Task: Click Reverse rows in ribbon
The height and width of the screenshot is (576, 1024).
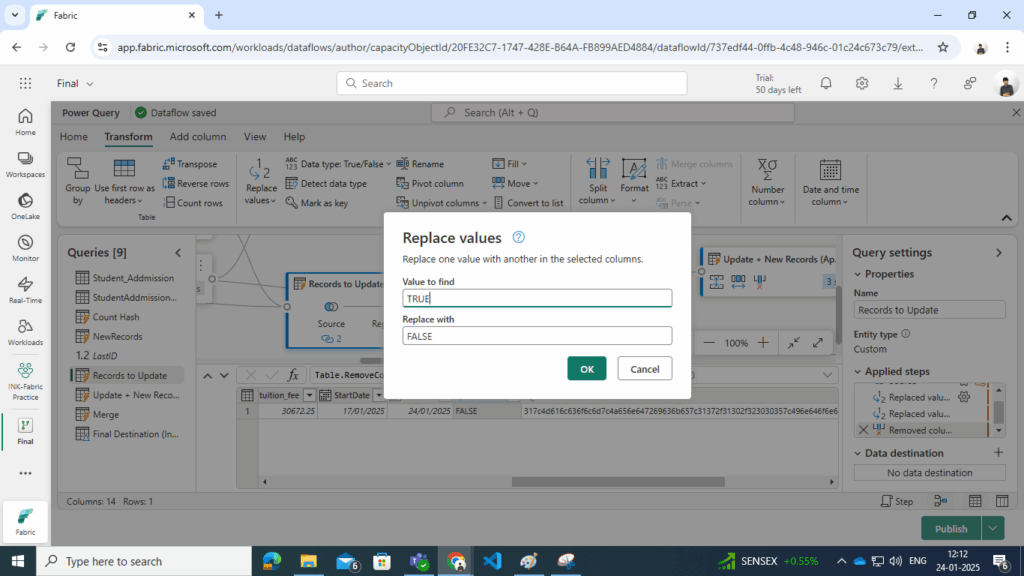Action: pyautogui.click(x=196, y=184)
